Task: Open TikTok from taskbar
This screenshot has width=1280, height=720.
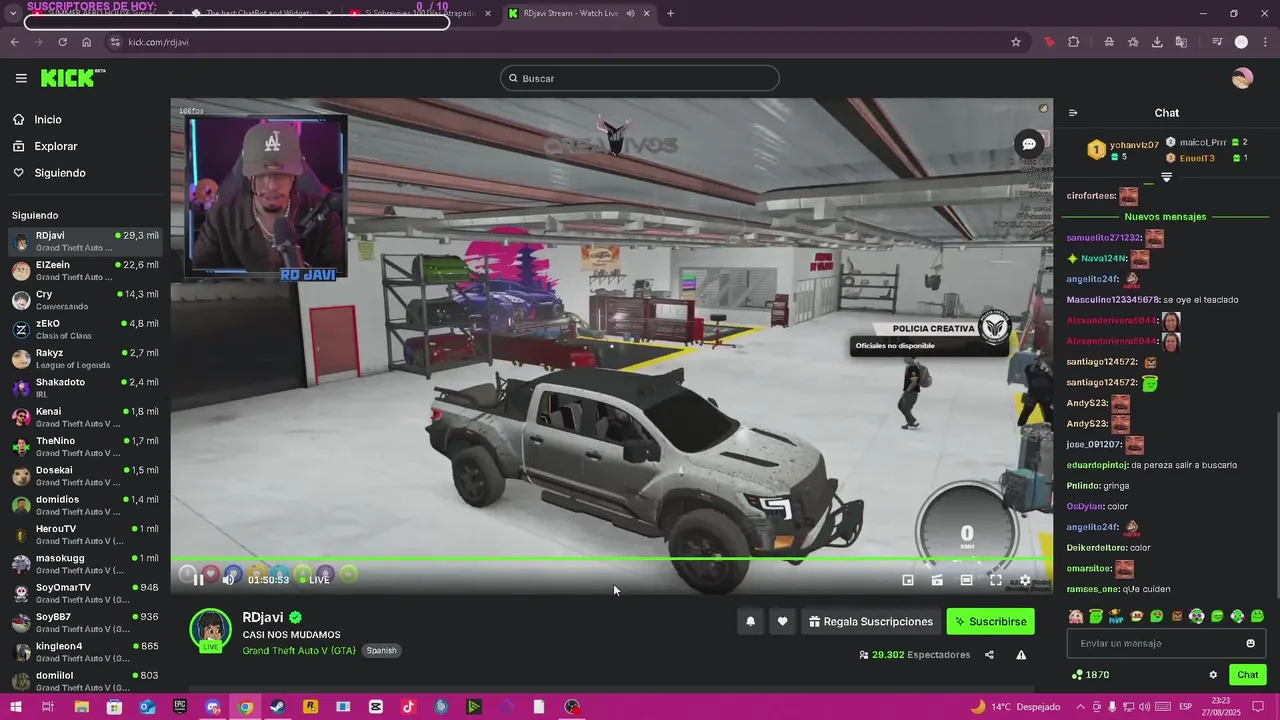Action: coord(408,707)
